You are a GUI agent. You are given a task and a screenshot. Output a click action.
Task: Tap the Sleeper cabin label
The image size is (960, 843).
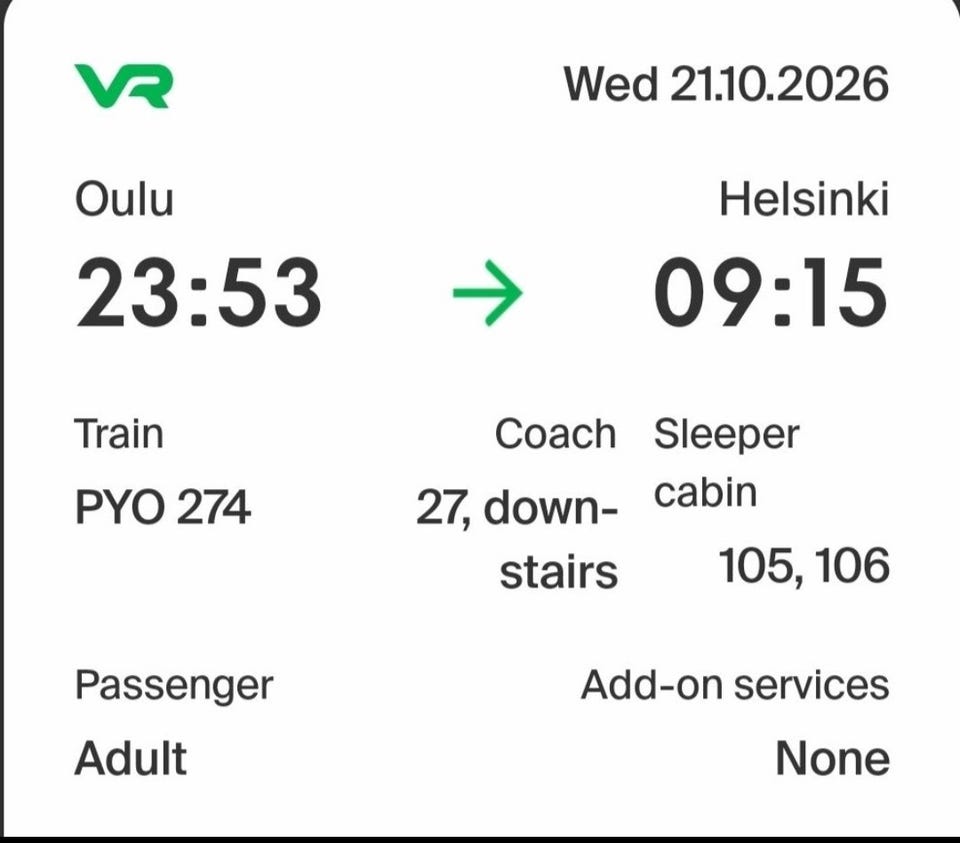726,463
